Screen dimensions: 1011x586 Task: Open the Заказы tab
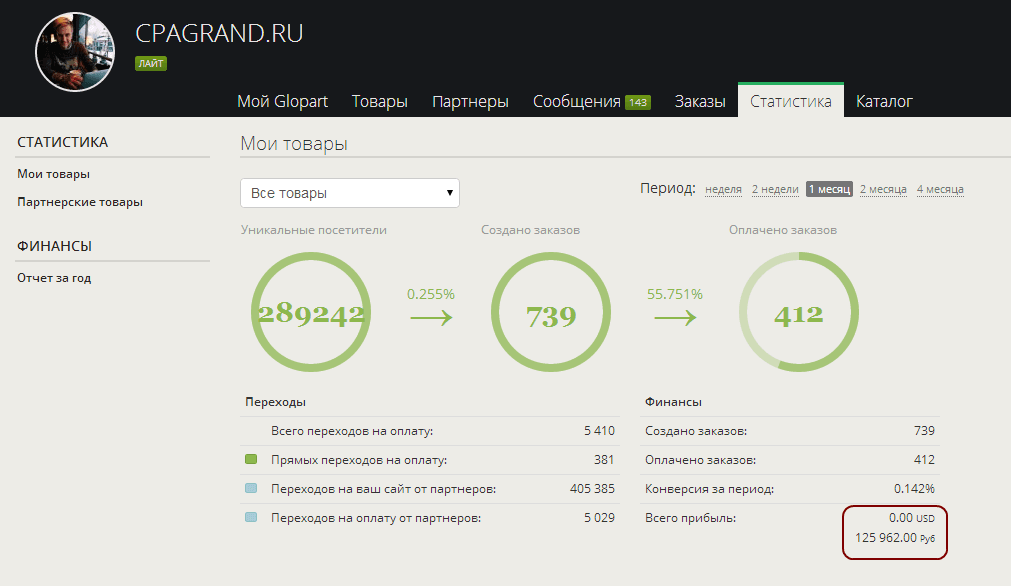700,101
